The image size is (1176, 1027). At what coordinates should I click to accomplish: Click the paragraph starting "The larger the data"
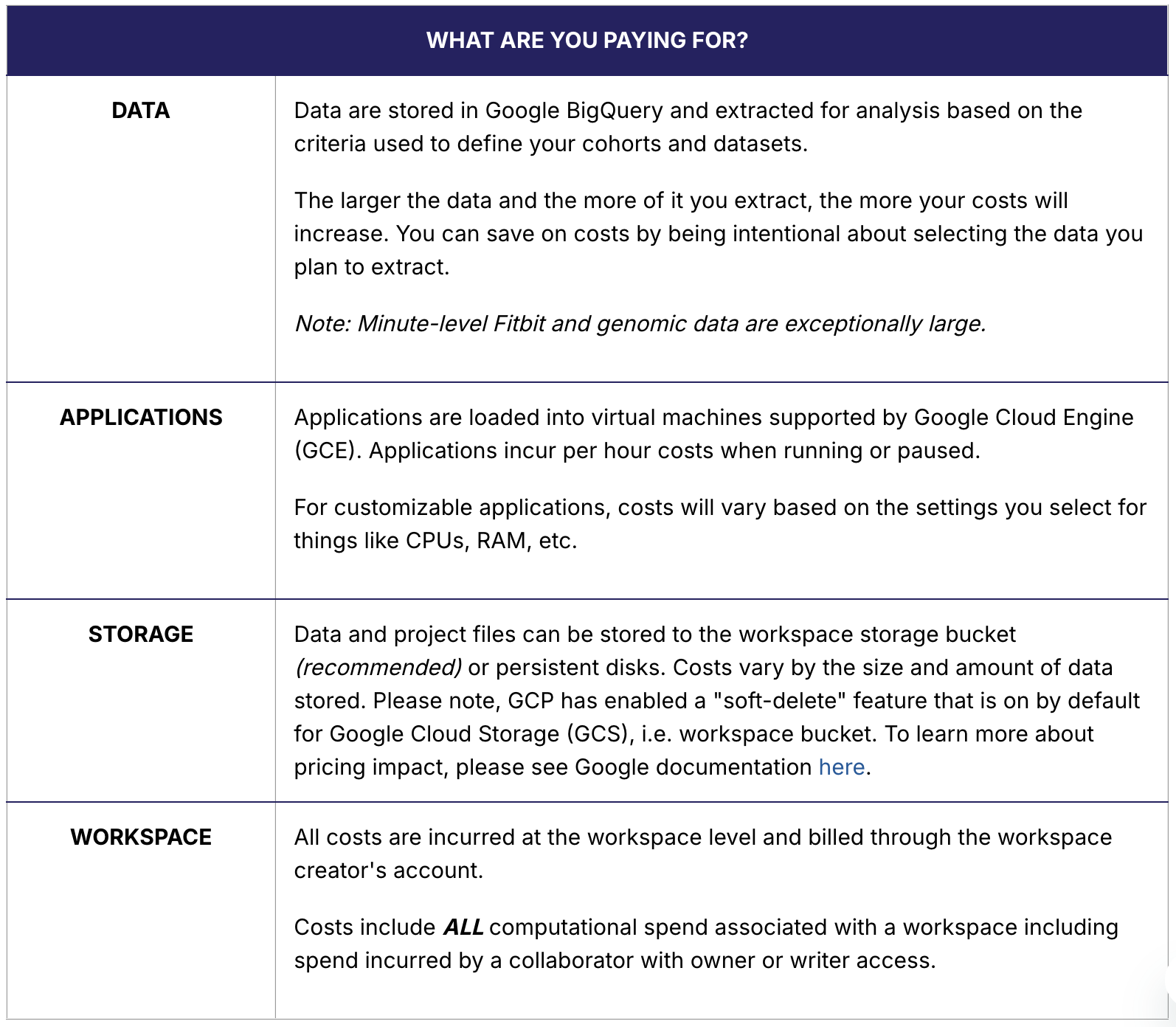click(x=717, y=233)
